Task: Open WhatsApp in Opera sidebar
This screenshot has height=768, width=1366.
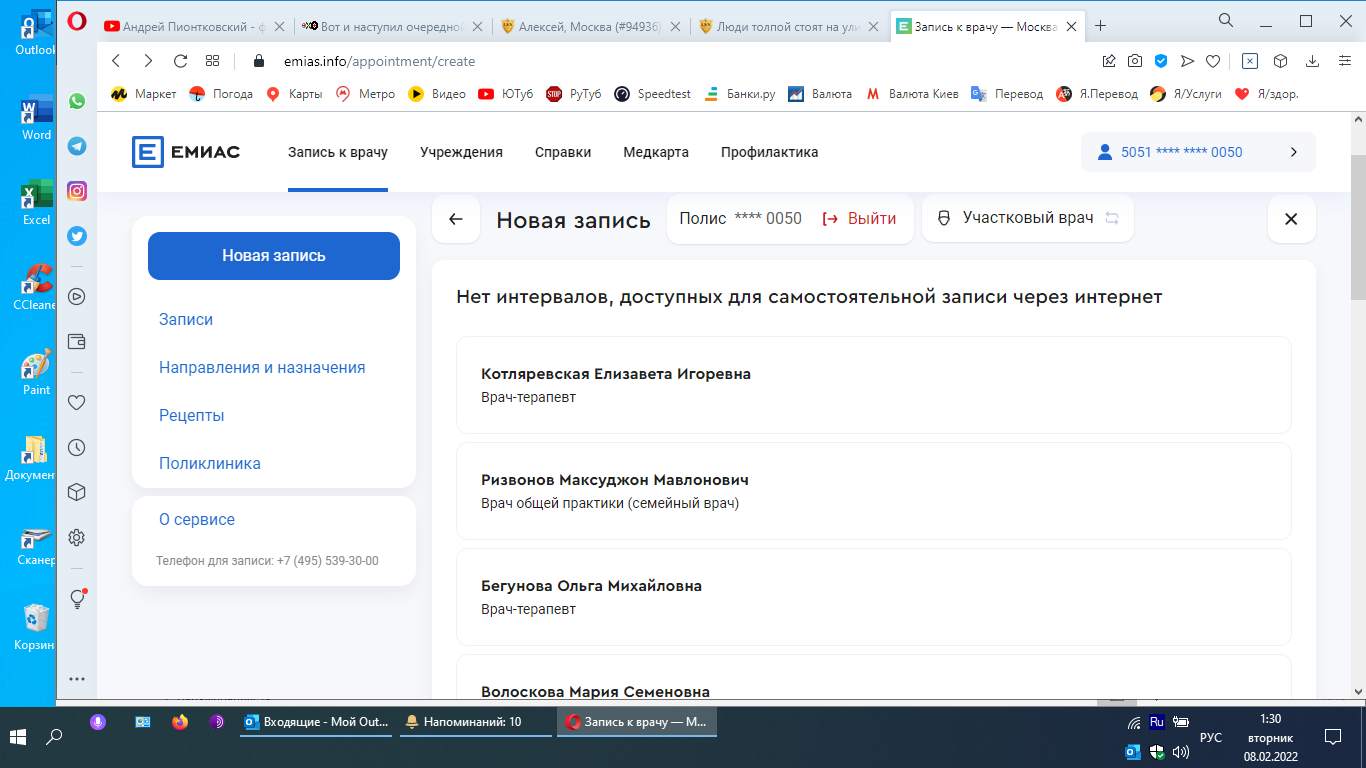Action: tap(77, 101)
